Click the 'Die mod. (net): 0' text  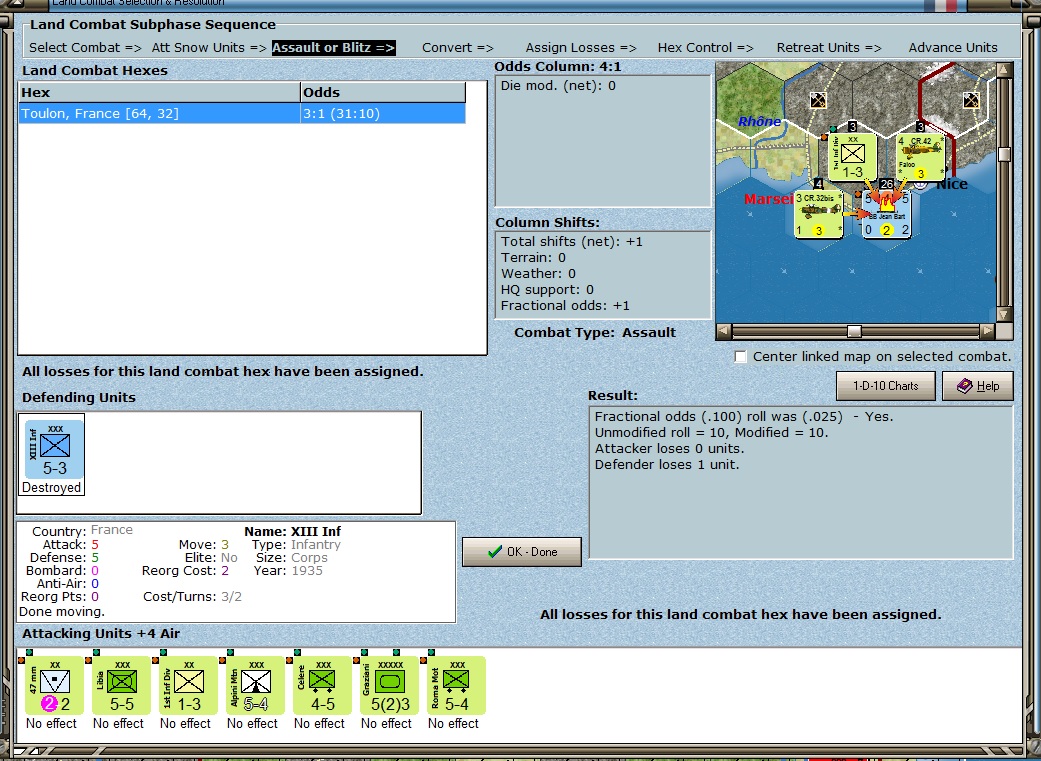point(558,86)
